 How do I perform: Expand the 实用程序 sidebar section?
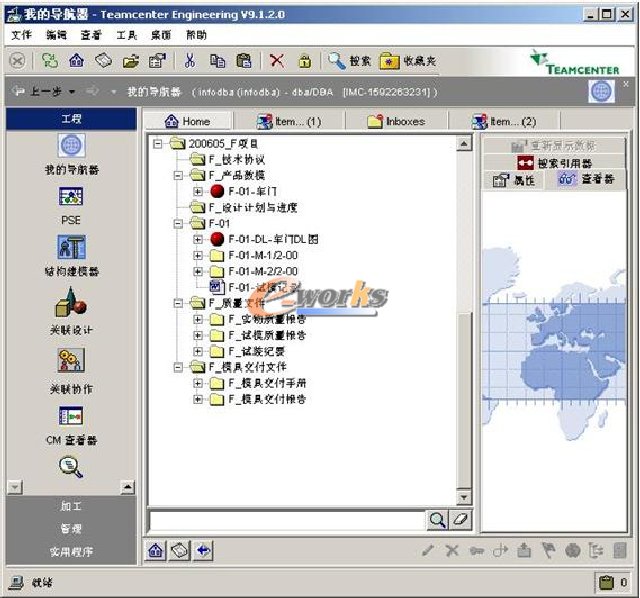tap(71, 551)
